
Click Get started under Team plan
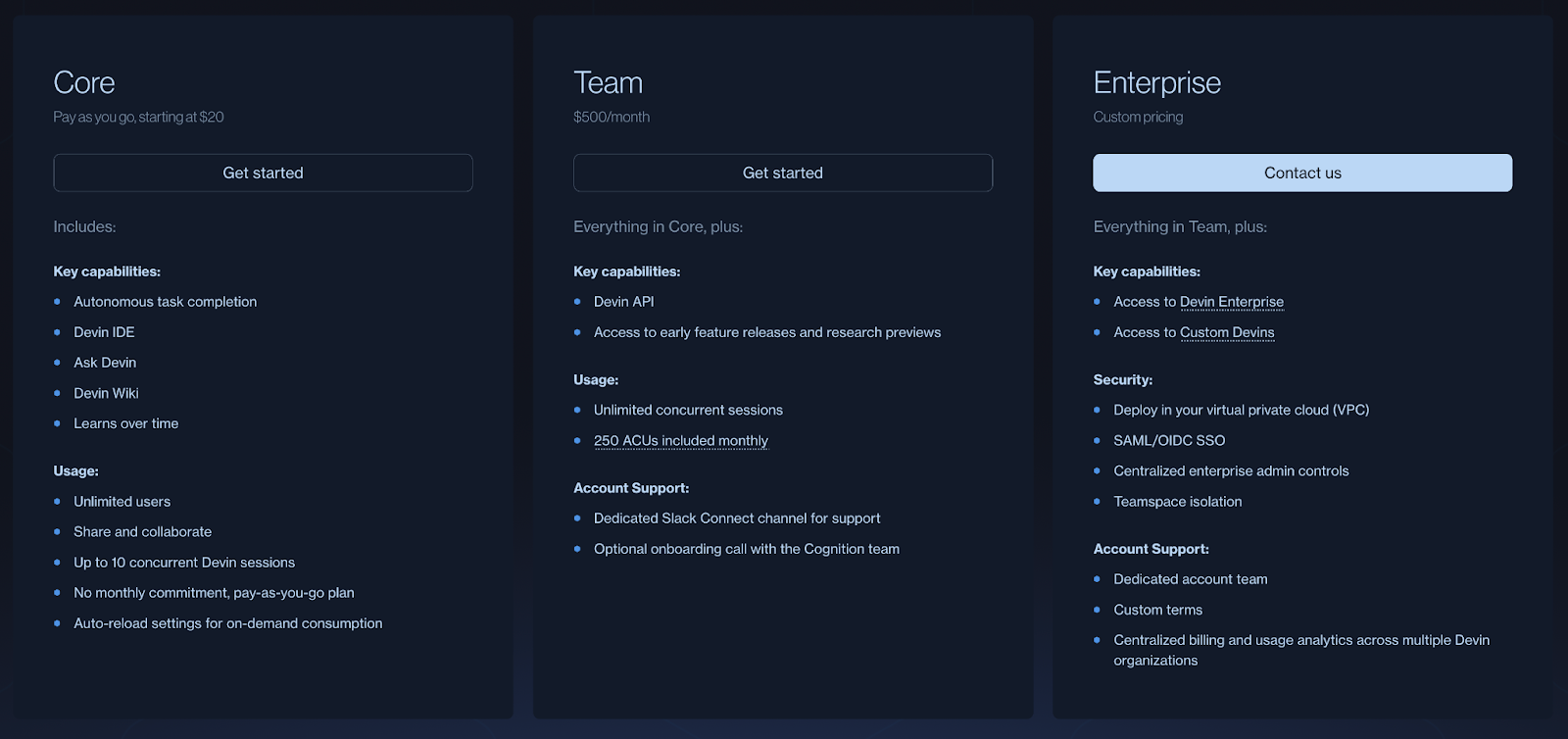click(x=783, y=172)
